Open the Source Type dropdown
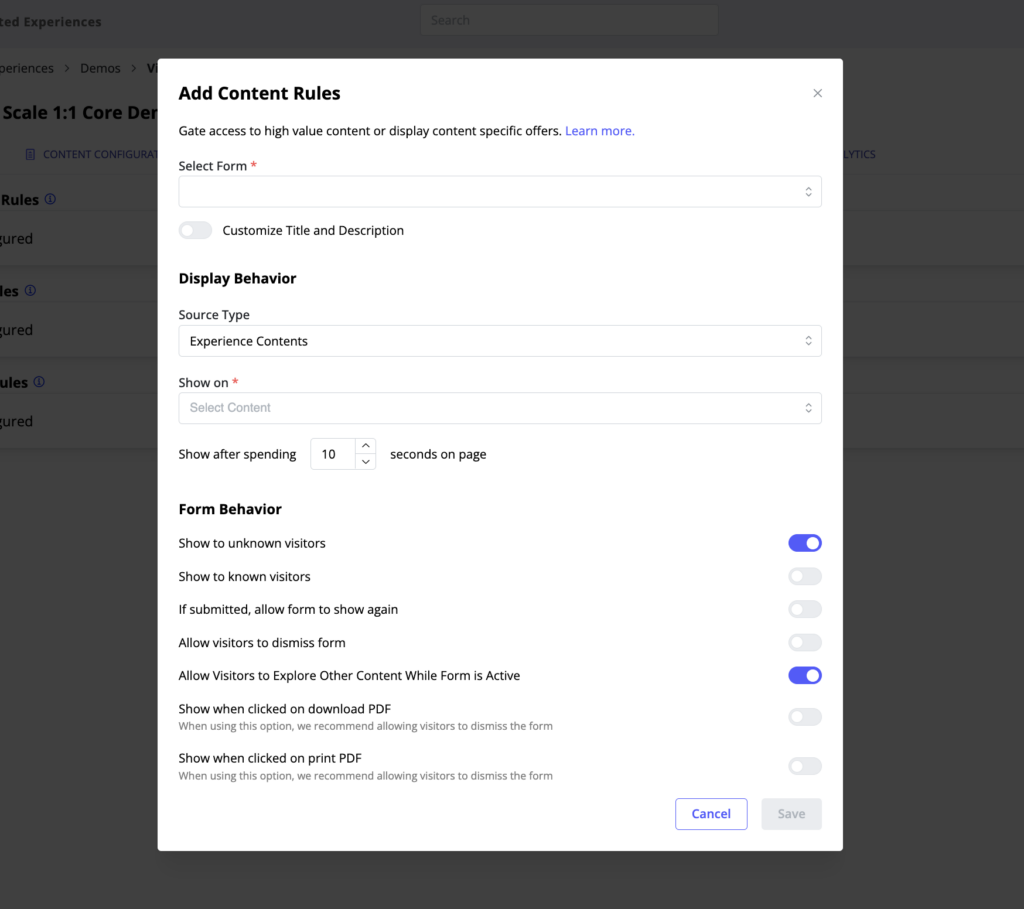1024x909 pixels. (x=500, y=341)
